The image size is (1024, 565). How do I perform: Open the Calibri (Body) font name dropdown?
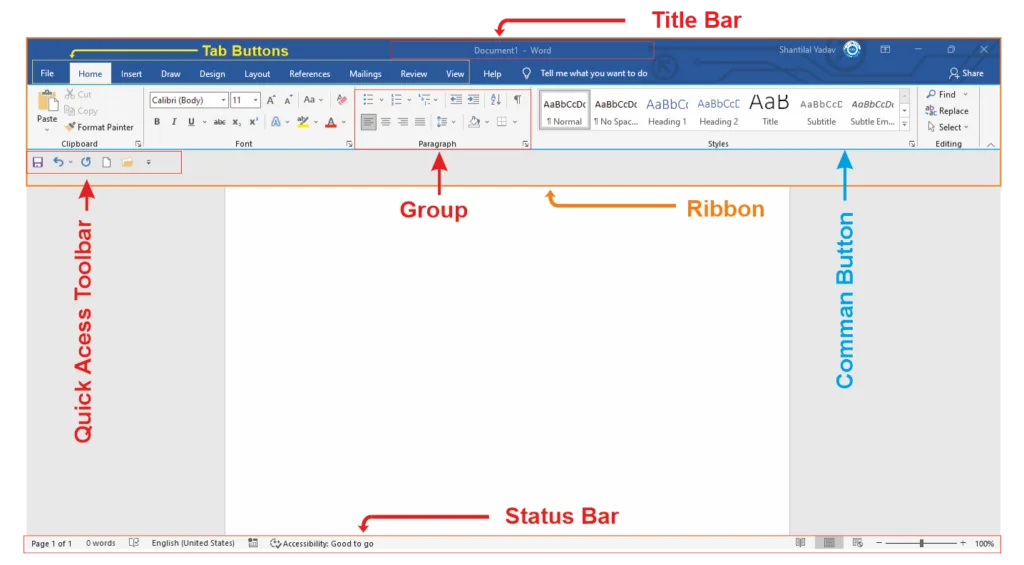click(188, 100)
